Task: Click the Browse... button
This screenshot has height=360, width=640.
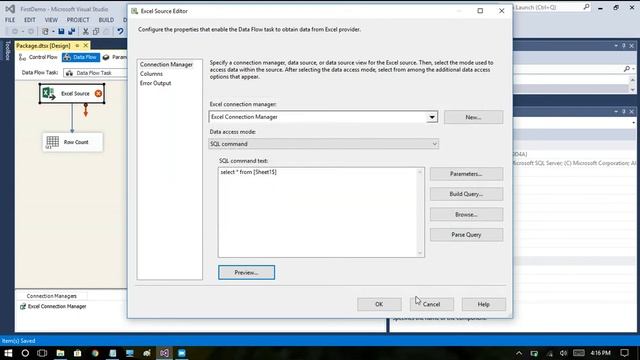Action: pyautogui.click(x=466, y=215)
